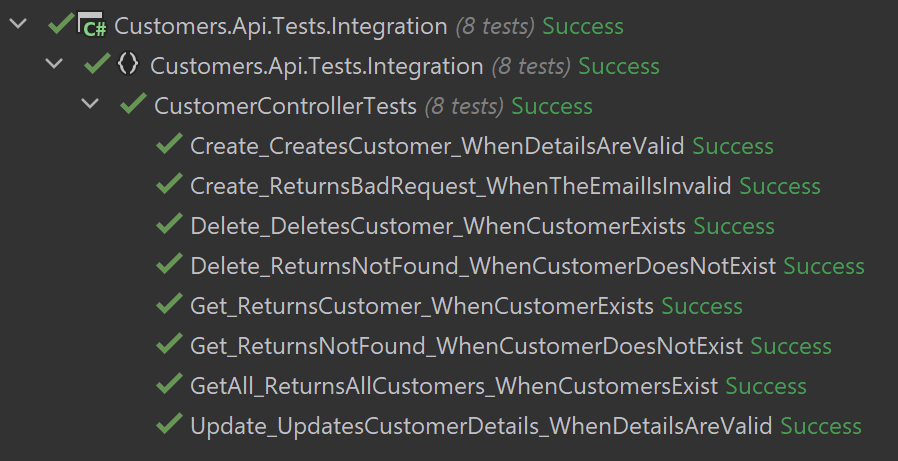Viewport: 898px width, 461px height.
Task: Click Success status of Delete_DeletesCustomer_WhenCustomerExists
Action: click(x=734, y=226)
